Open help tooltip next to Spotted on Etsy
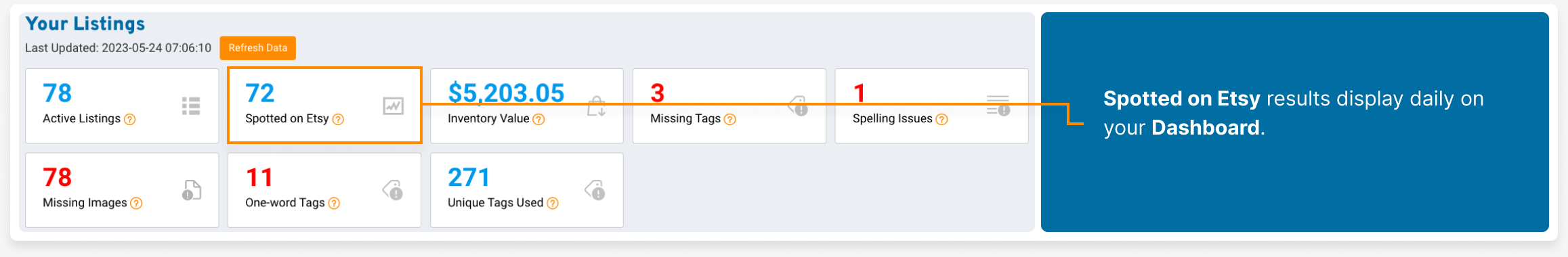1568x257 pixels. point(338,119)
